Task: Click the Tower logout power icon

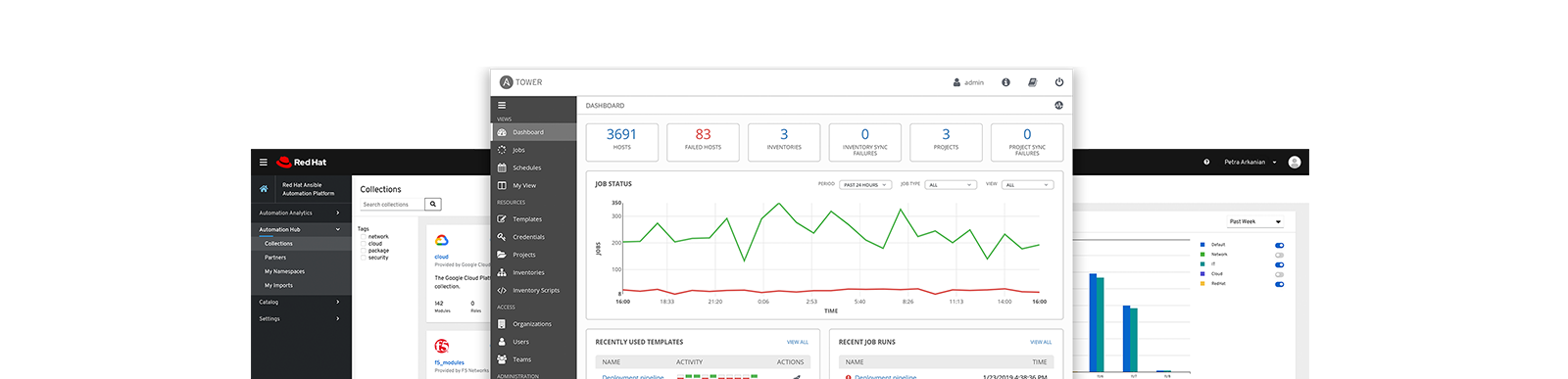Action: (x=1059, y=82)
